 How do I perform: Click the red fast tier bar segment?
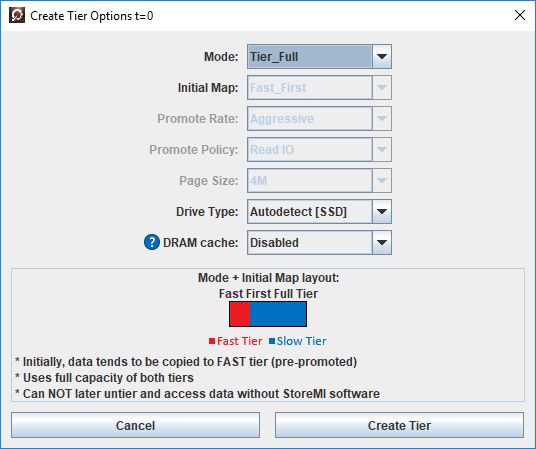tap(240, 314)
